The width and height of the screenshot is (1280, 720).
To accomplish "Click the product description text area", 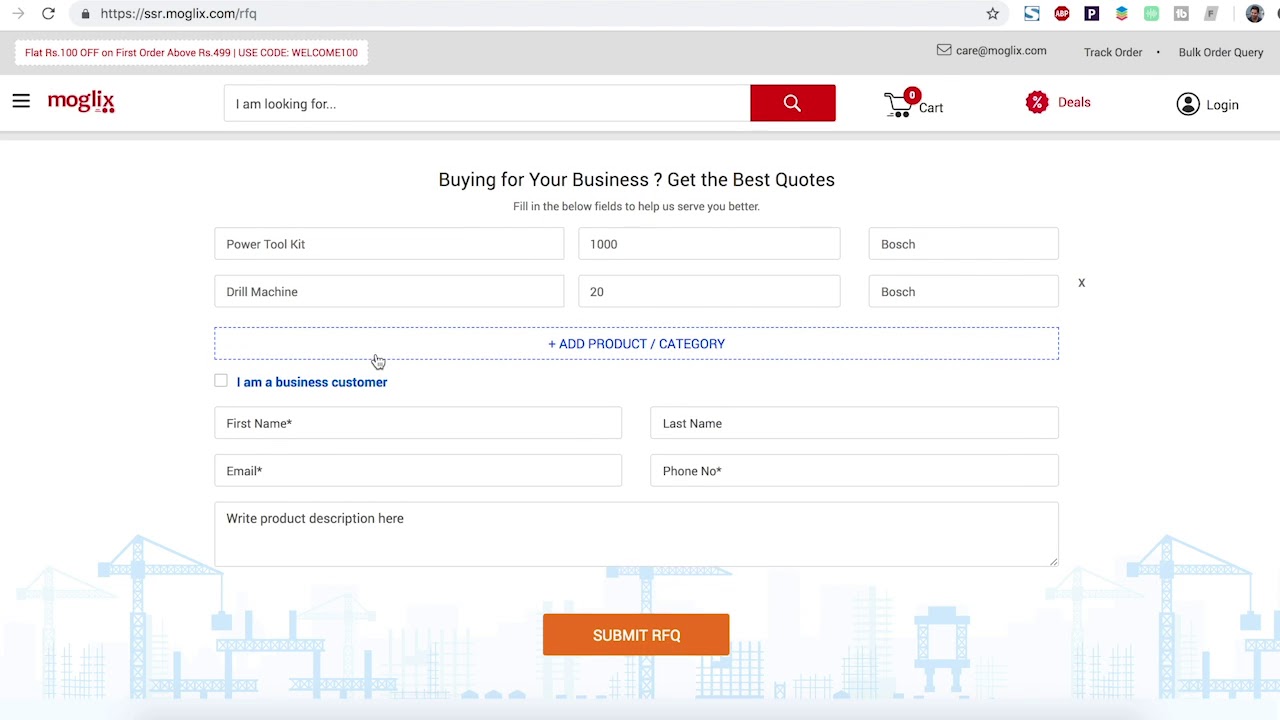I will point(636,534).
